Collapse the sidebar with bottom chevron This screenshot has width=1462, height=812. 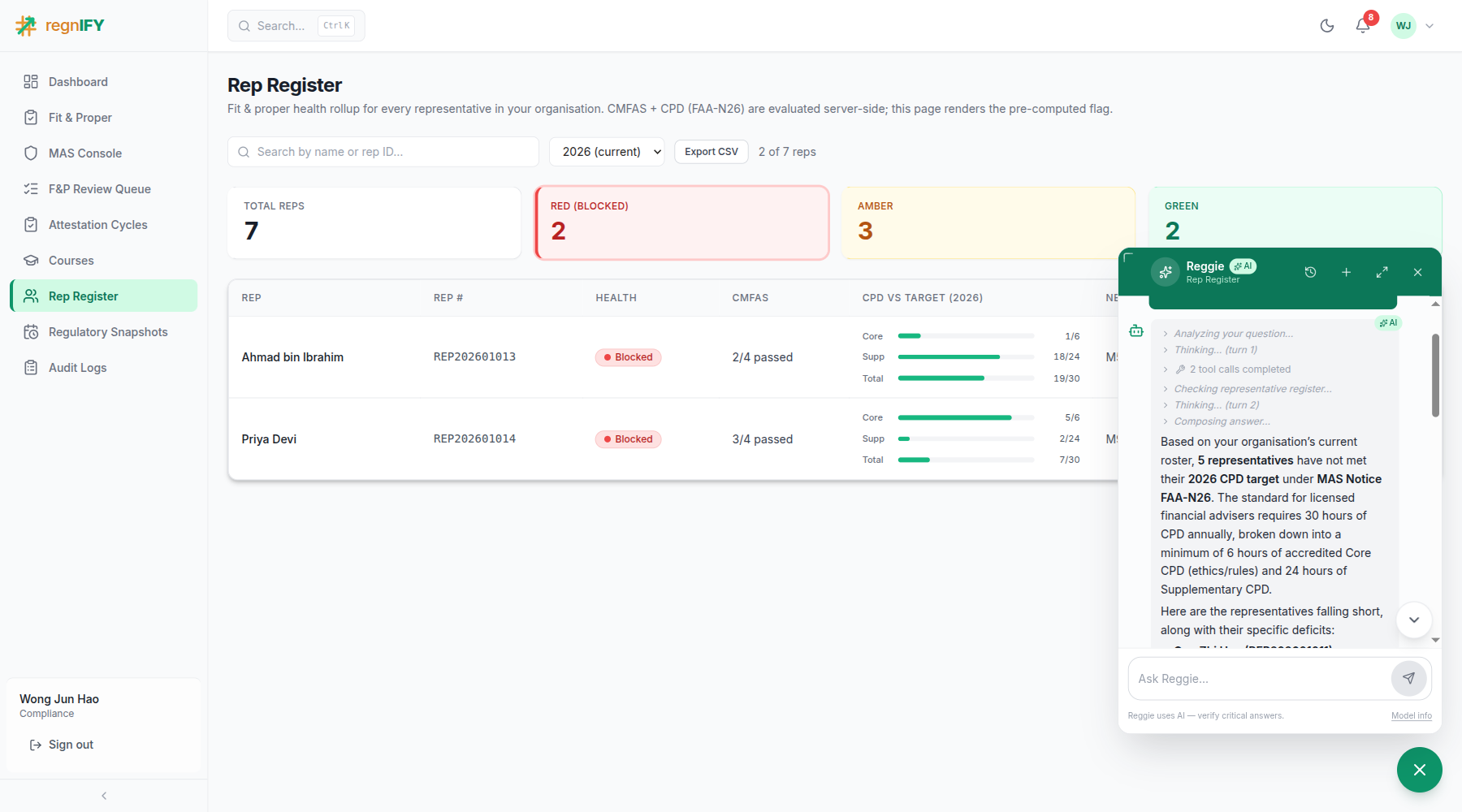click(x=104, y=796)
